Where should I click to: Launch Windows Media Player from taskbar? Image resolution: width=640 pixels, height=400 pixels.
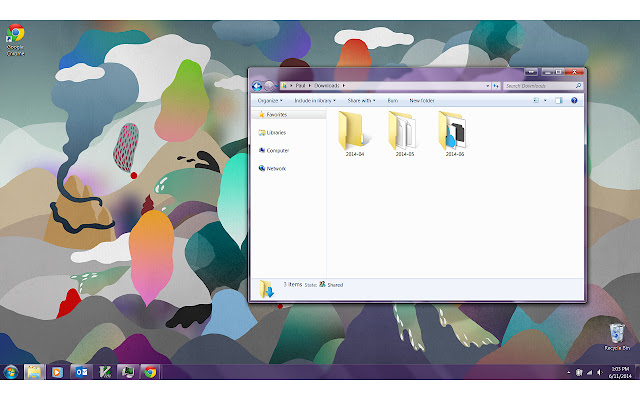click(58, 372)
